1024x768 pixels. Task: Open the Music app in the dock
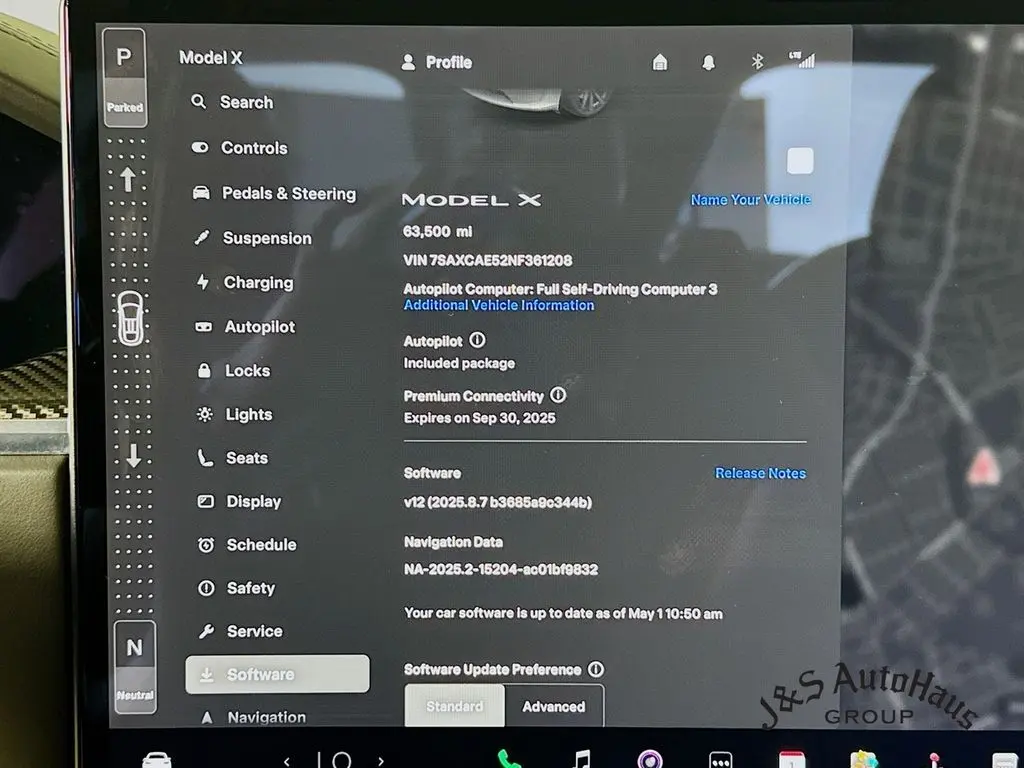(x=581, y=758)
